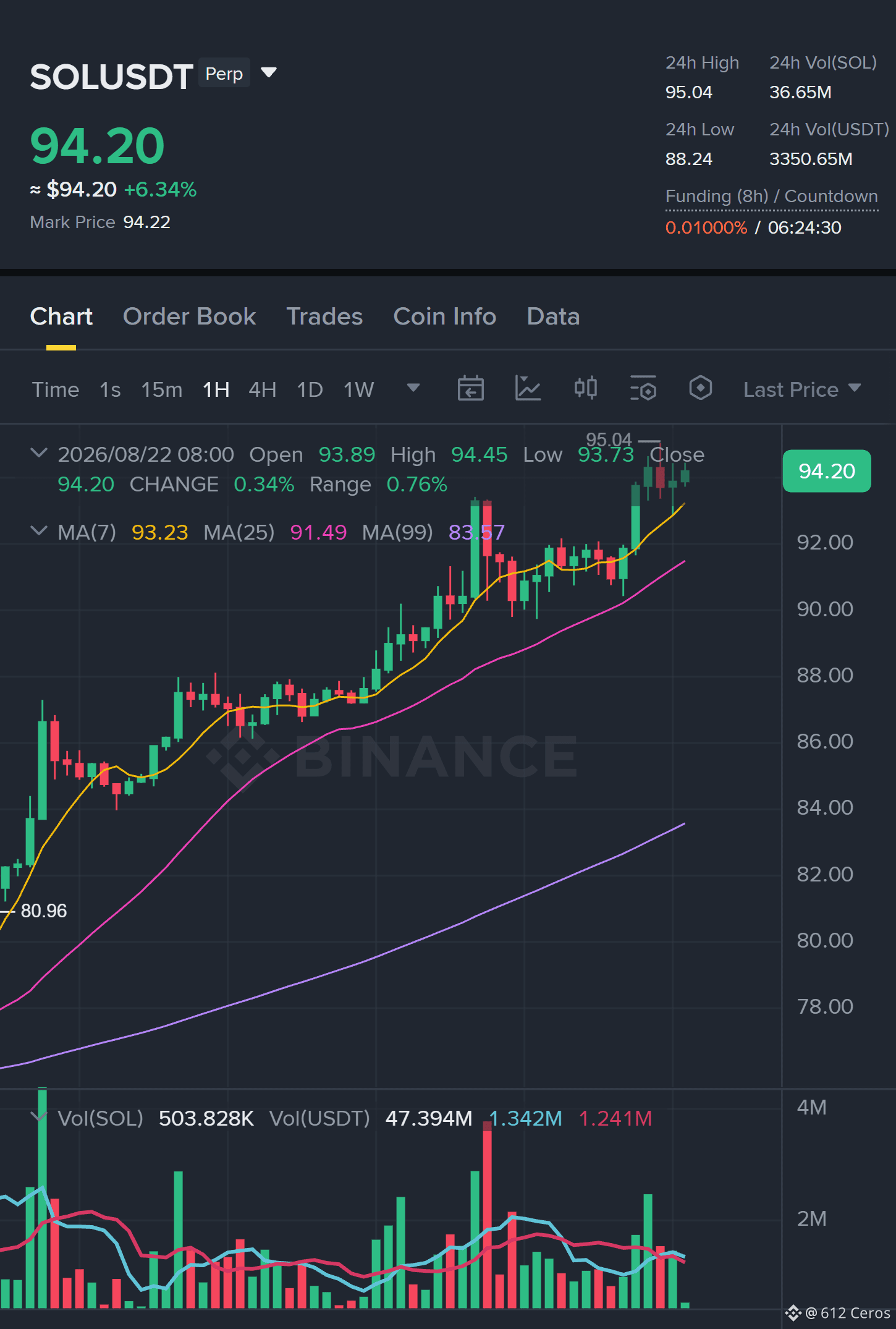Click the 94.20 current price label
Viewport: 896px width, 1329px height.
827,471
